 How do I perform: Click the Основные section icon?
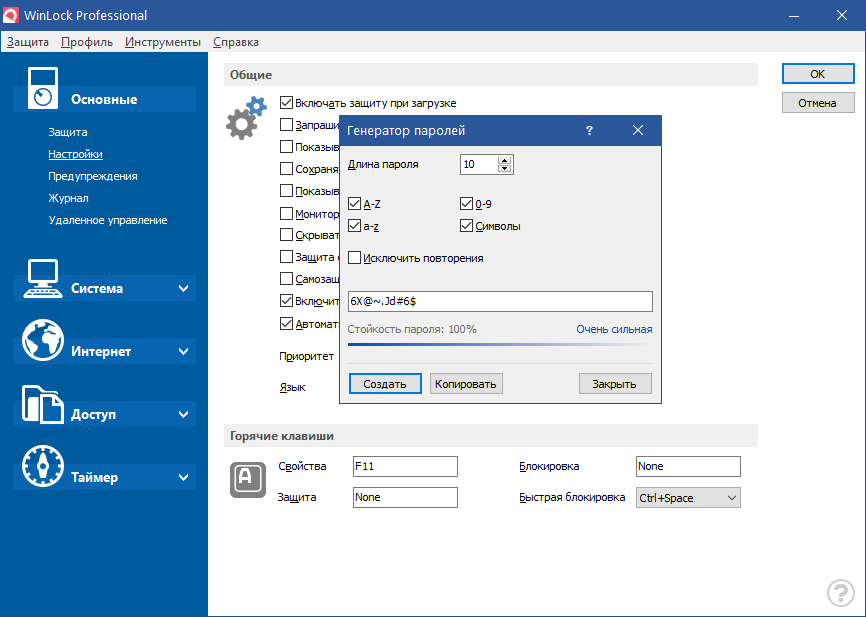coord(41,88)
